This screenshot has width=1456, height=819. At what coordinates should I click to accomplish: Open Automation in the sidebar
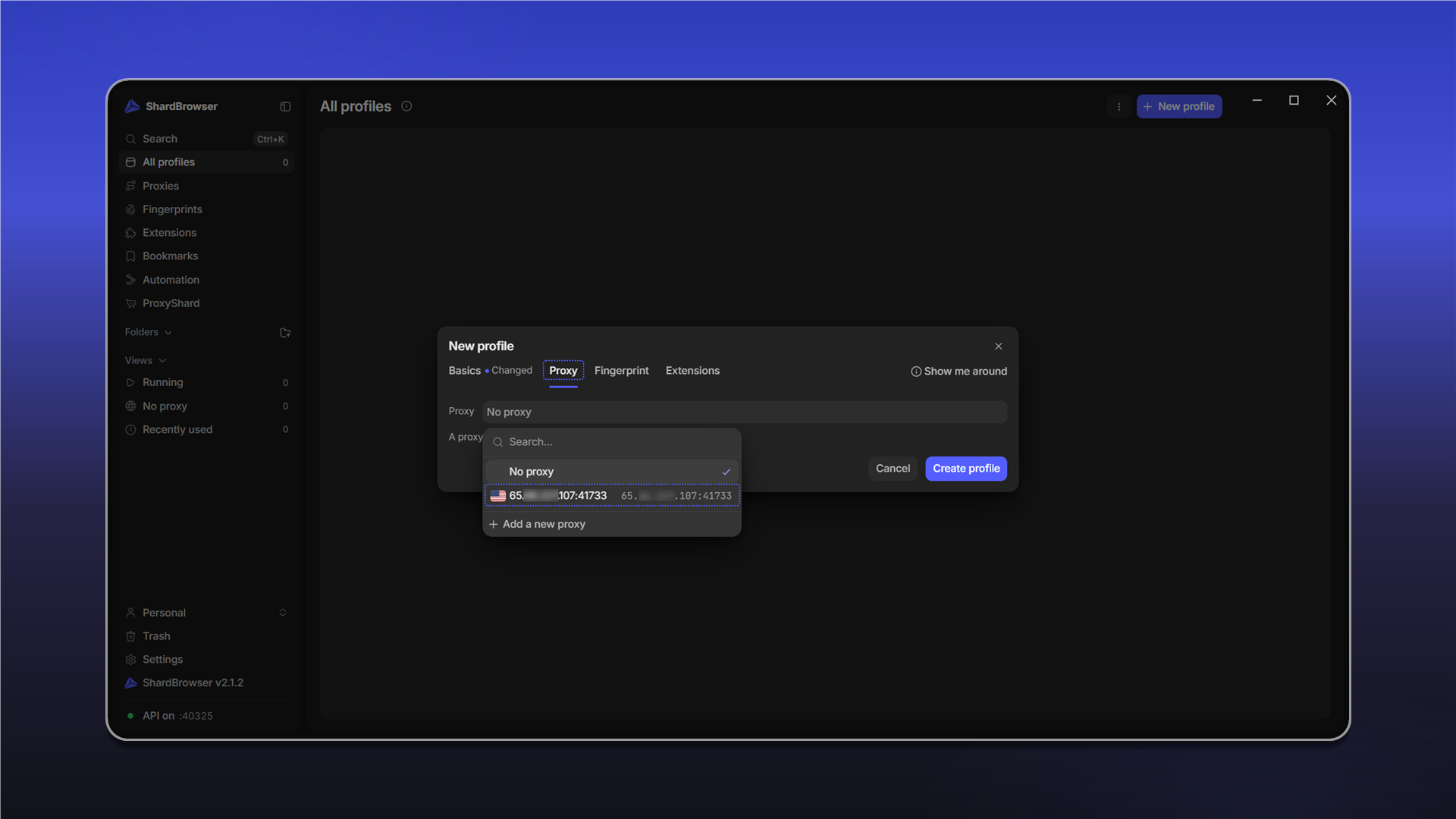click(x=206, y=280)
